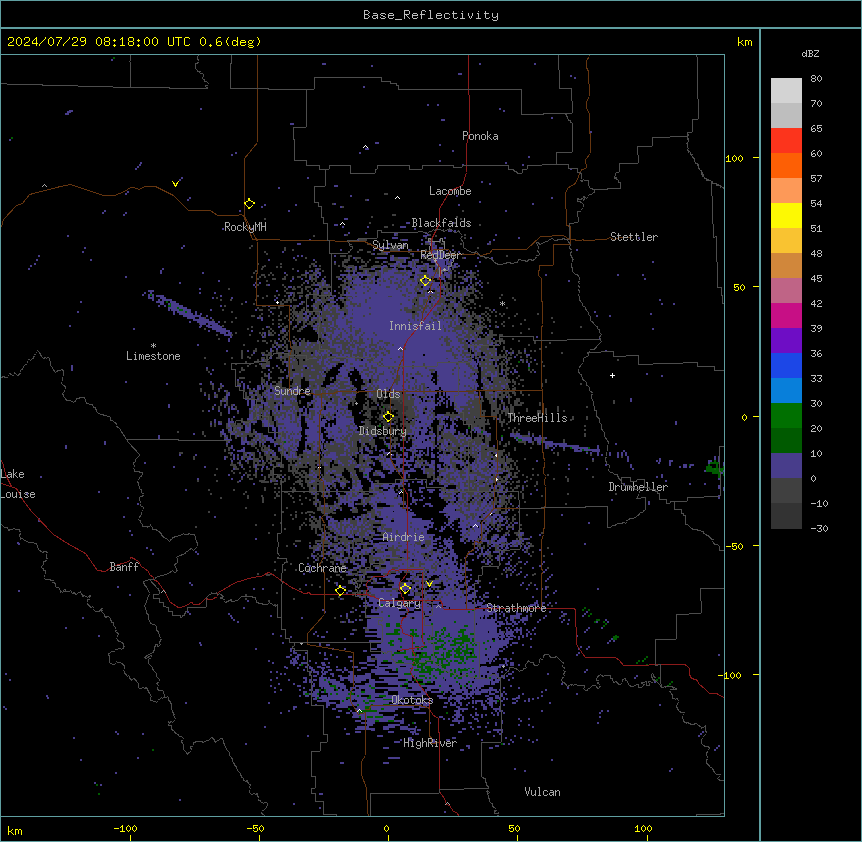Click the Innisfail town label
The height and width of the screenshot is (842, 862).
[415, 326]
